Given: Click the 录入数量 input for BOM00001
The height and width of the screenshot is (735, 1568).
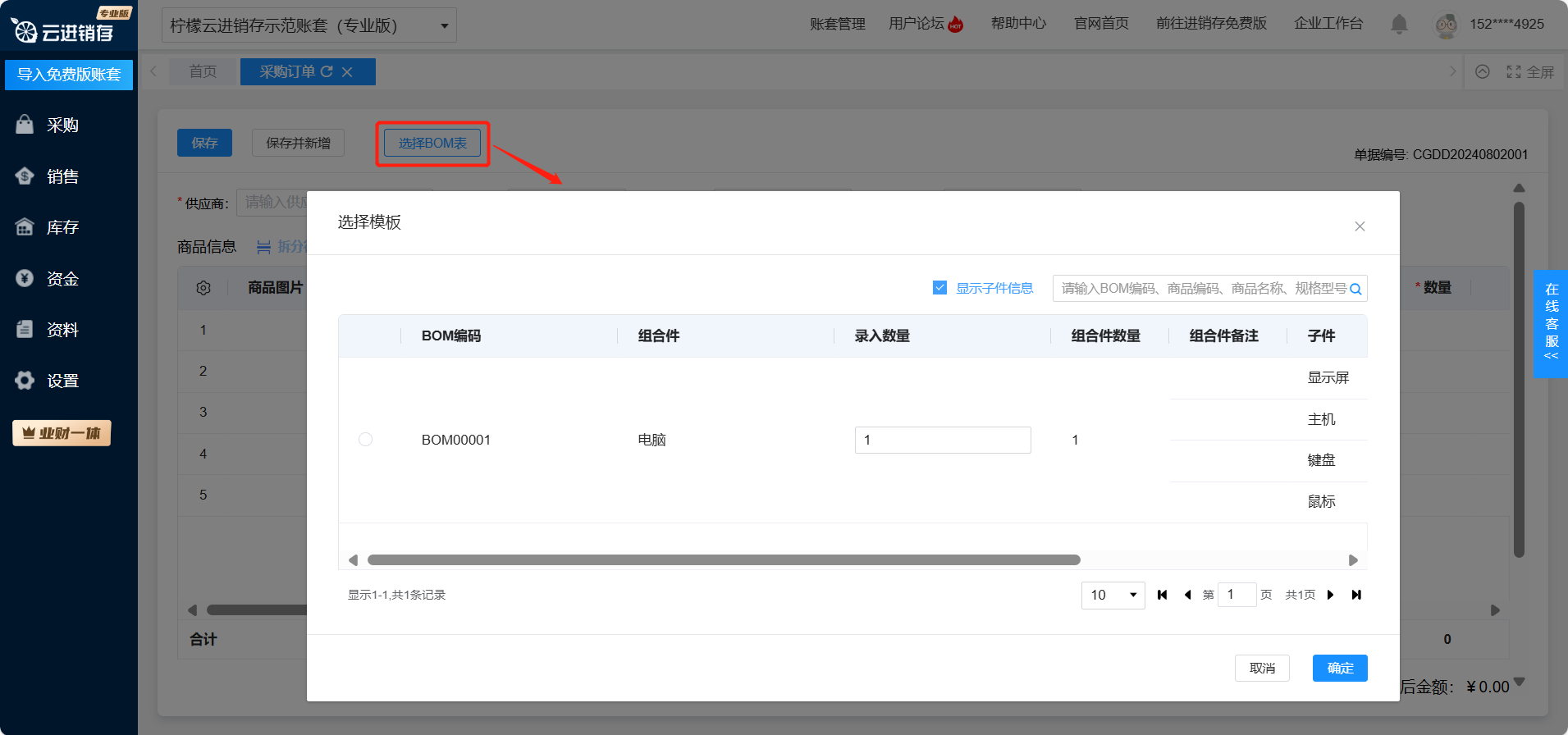Looking at the screenshot, I should tap(943, 440).
